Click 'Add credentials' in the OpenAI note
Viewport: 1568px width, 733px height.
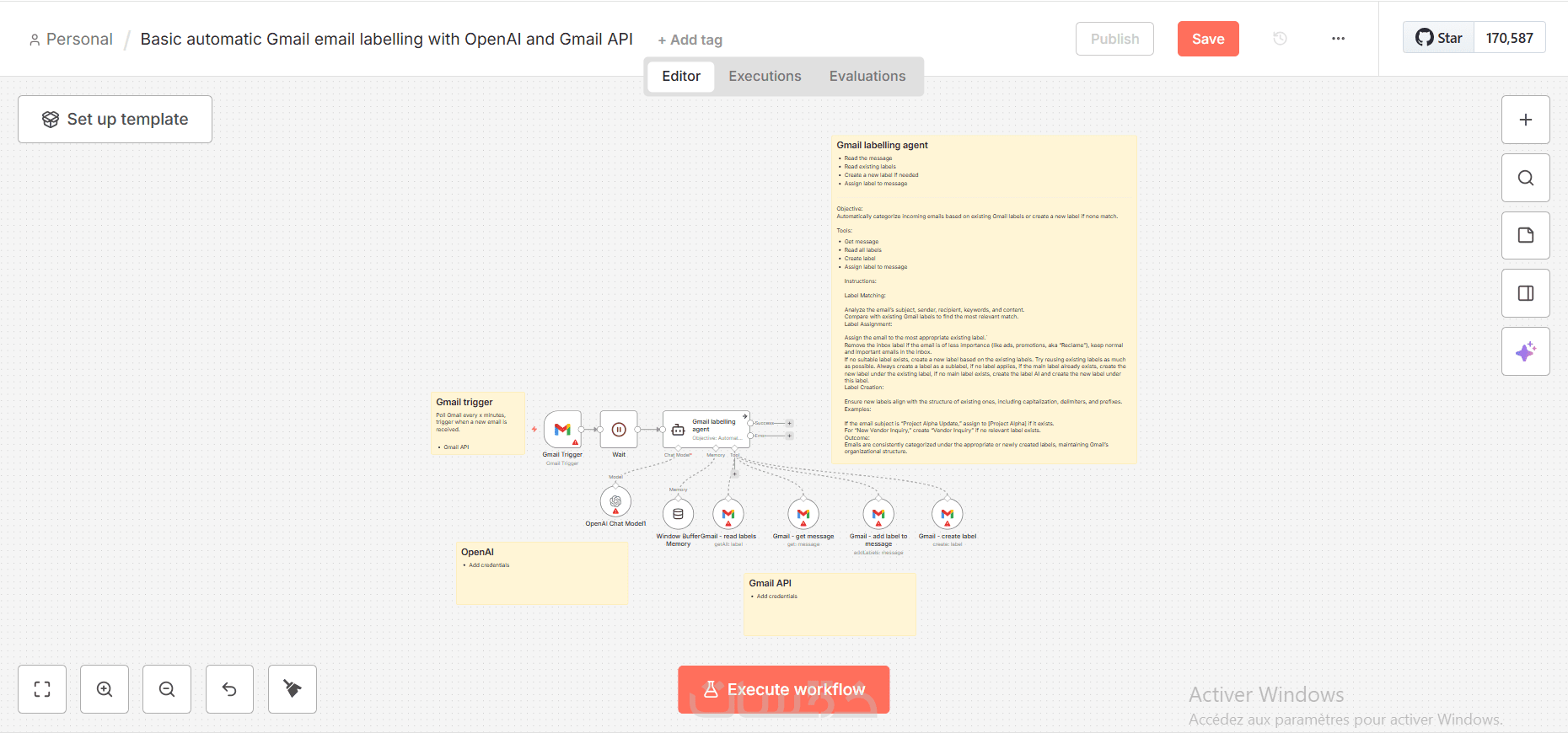coord(489,565)
